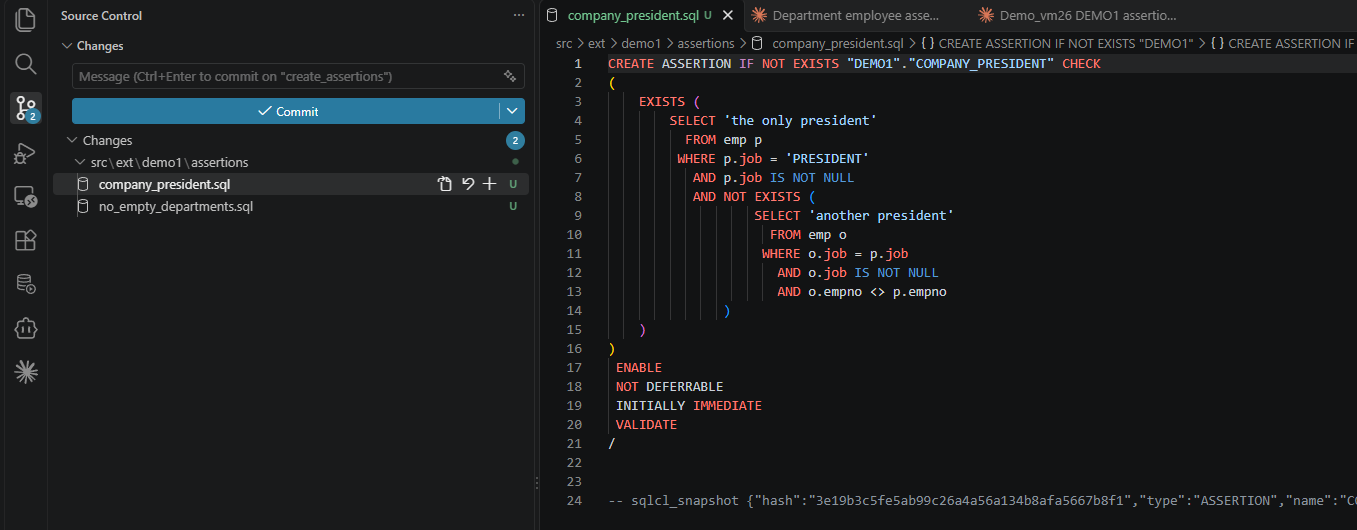Viewport: 1357px width, 530px height.
Task: Select company_president.sql in changes list
Action: point(164,184)
